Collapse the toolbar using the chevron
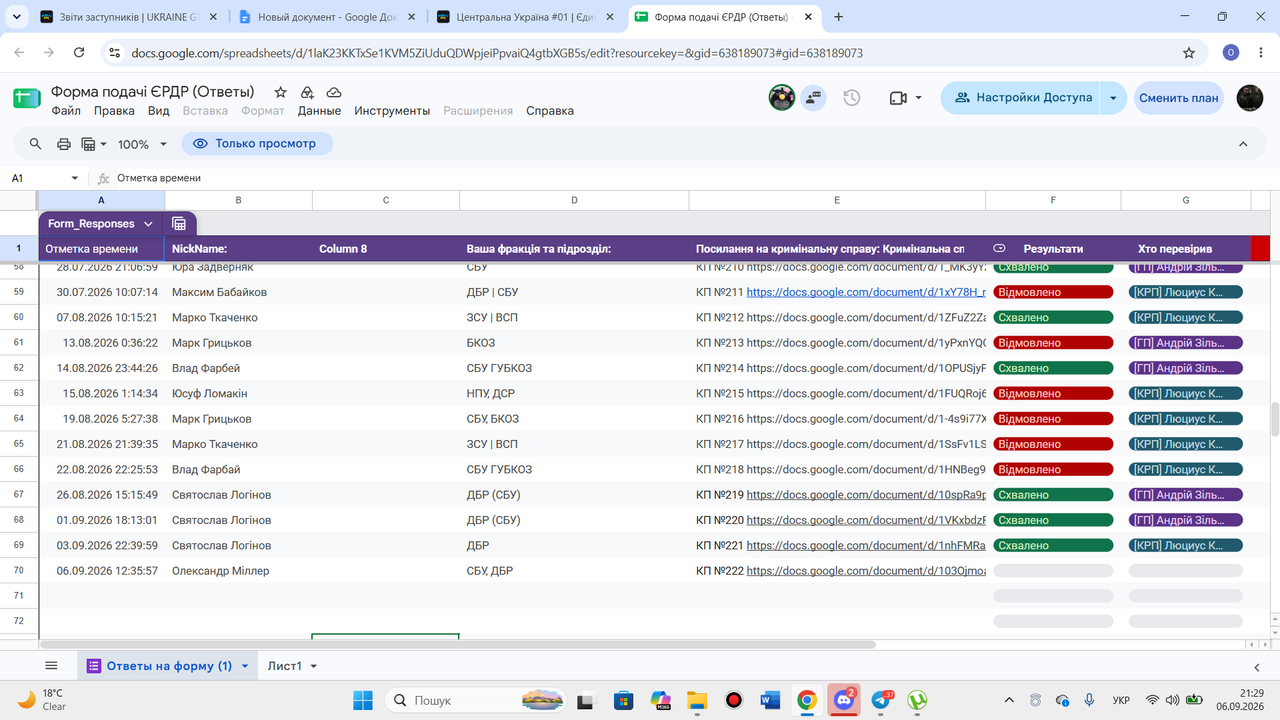This screenshot has width=1280, height=720. pyautogui.click(x=1243, y=144)
